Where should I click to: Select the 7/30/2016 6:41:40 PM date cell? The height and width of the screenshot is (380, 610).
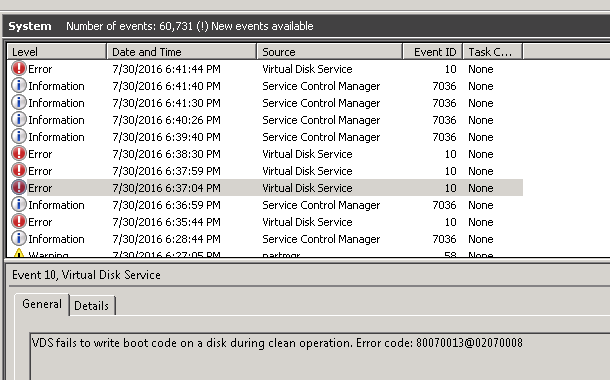click(x=166, y=86)
